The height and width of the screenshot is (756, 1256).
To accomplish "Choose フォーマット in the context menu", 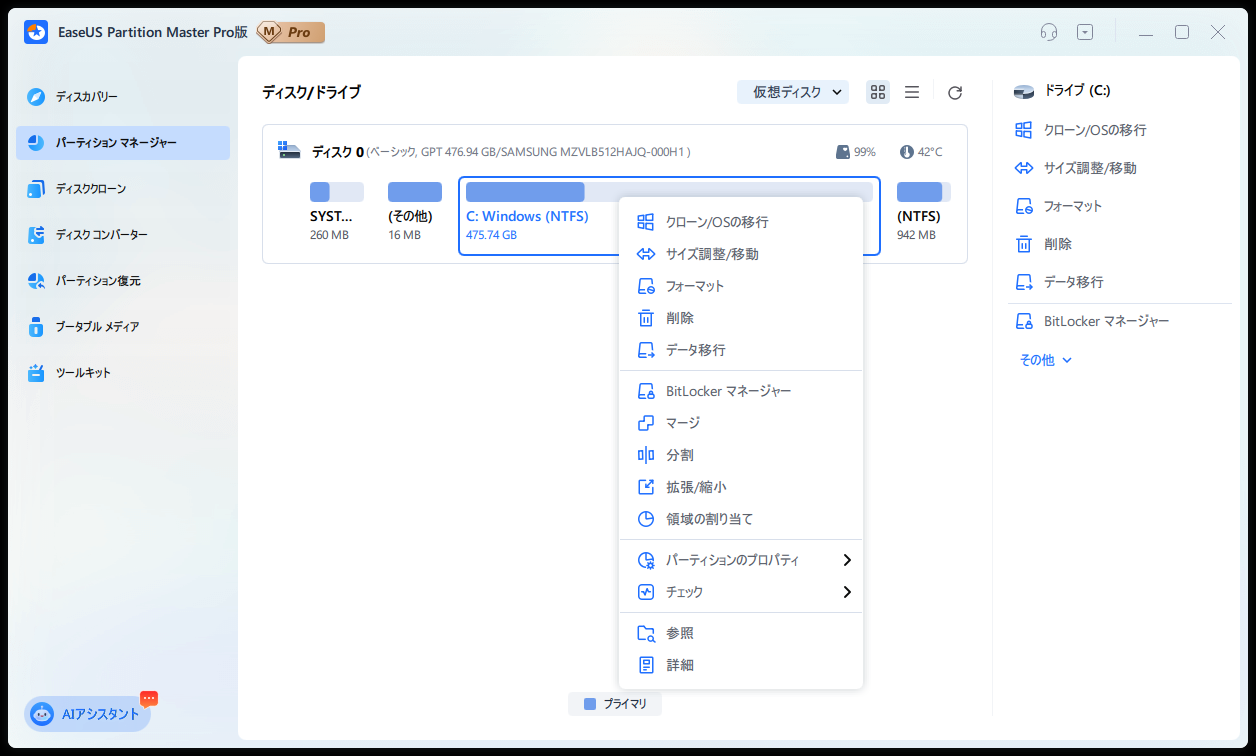I will coord(741,286).
